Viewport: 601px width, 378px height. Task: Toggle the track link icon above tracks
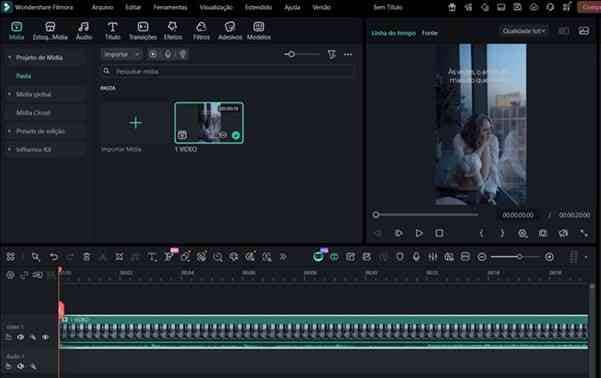click(24, 275)
